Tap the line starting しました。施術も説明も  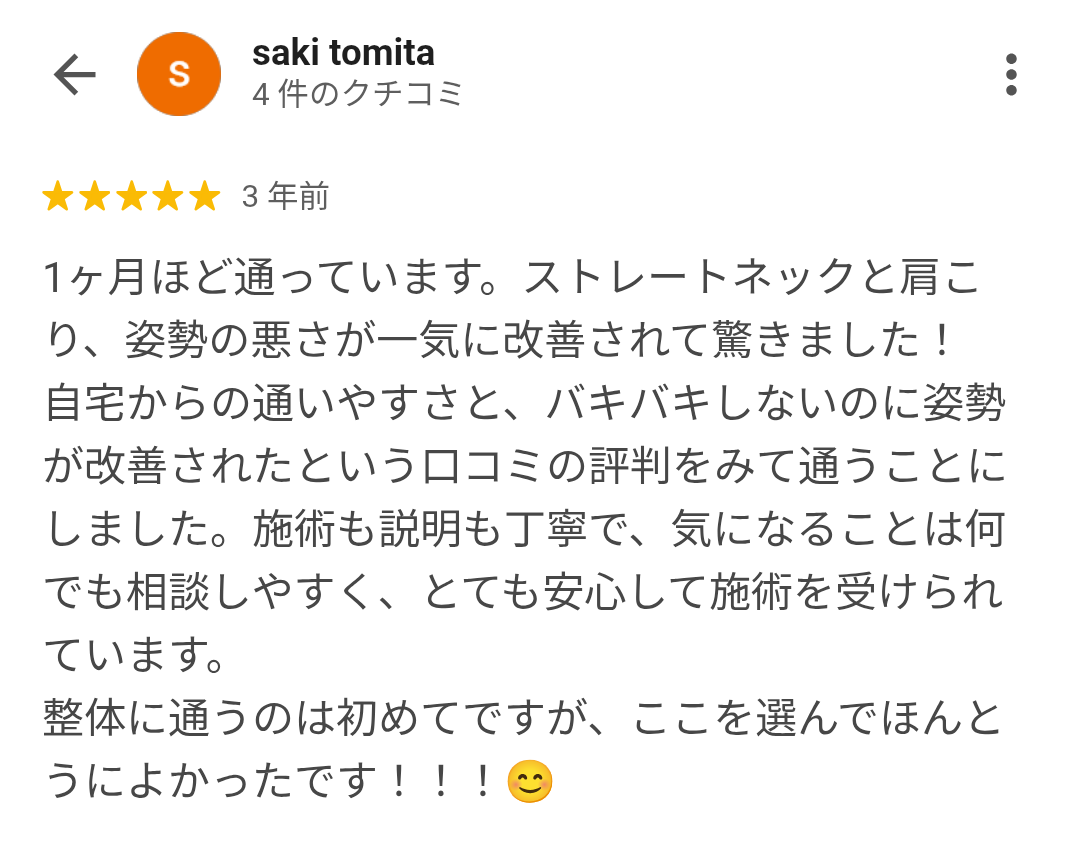(x=524, y=531)
